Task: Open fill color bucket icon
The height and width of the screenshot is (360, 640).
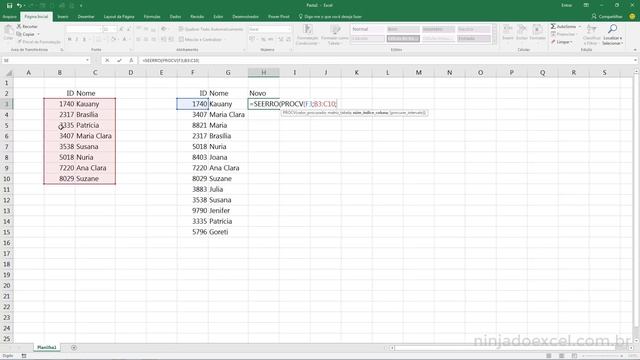Action: 113,39
